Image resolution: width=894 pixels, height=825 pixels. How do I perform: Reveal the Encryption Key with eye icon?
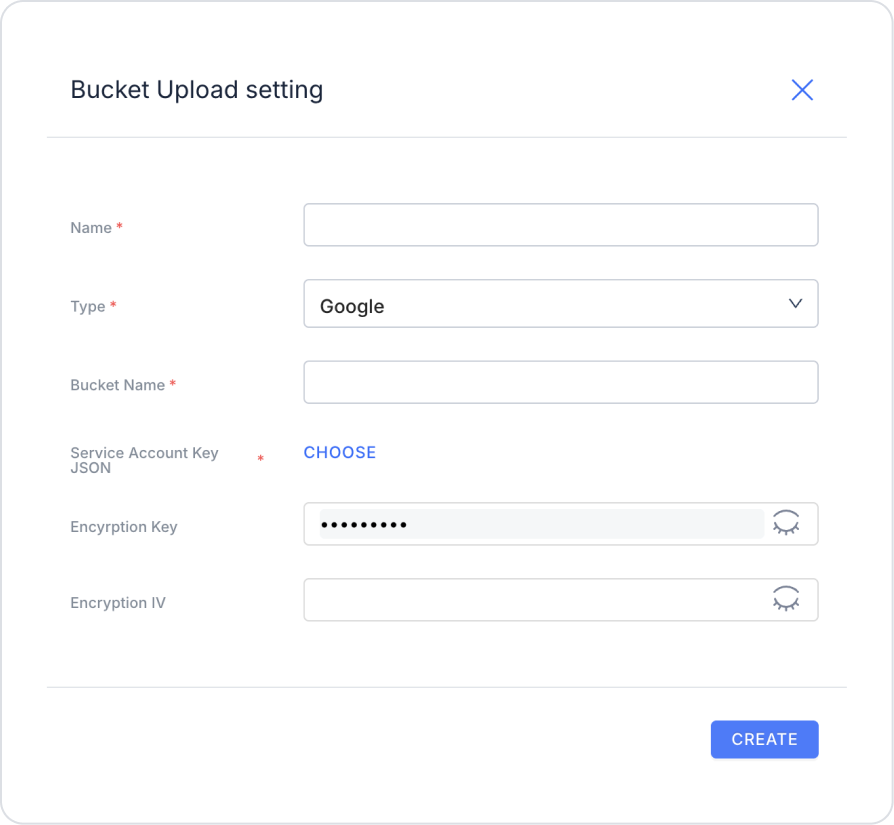pyautogui.click(x=786, y=523)
